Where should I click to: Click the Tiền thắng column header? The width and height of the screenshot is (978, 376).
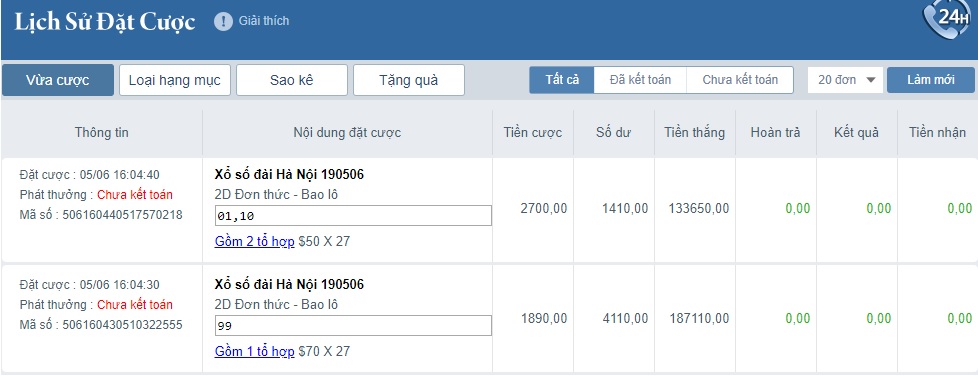tap(694, 132)
